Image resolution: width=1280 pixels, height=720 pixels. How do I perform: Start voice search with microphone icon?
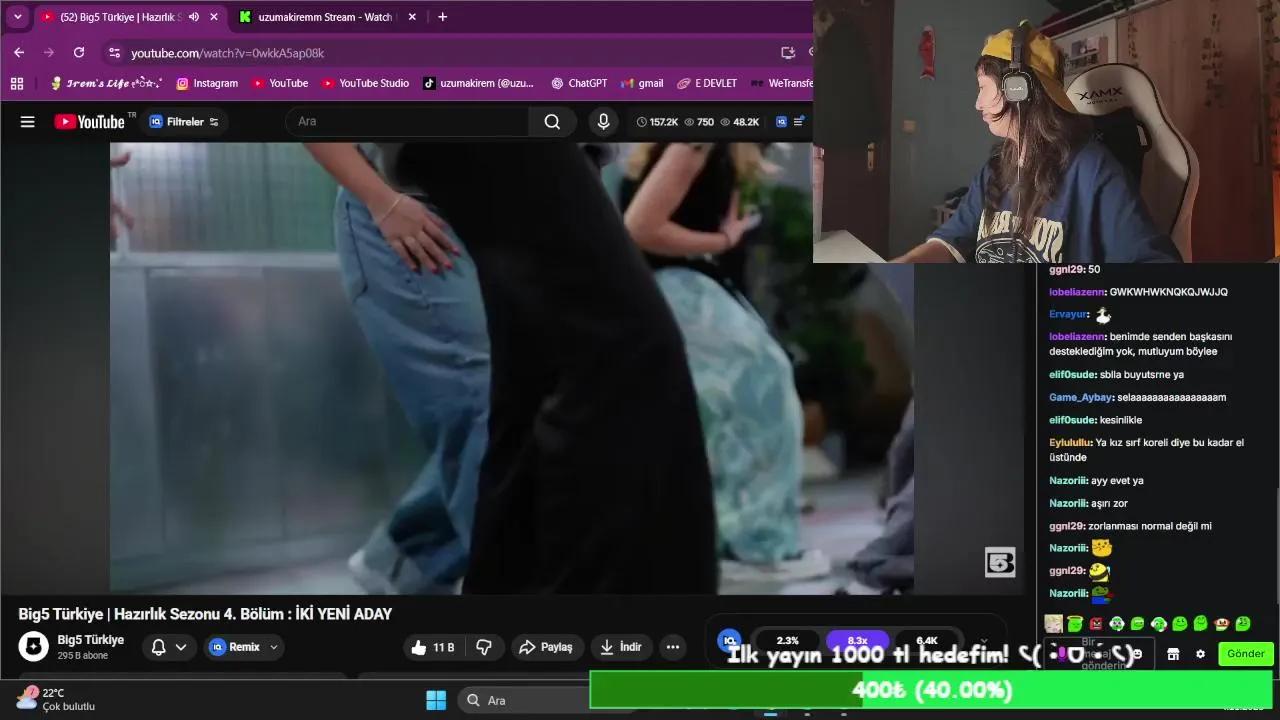pos(603,122)
